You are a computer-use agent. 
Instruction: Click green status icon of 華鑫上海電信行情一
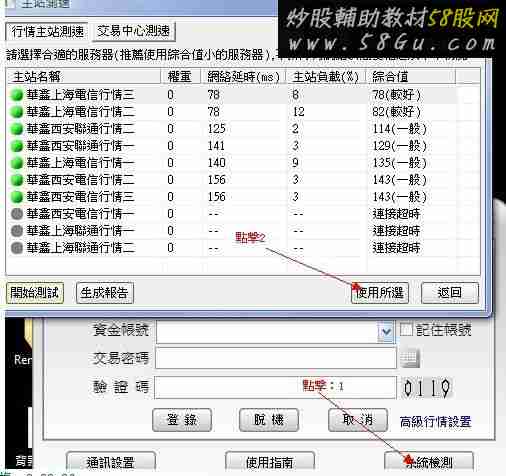click(x=16, y=163)
